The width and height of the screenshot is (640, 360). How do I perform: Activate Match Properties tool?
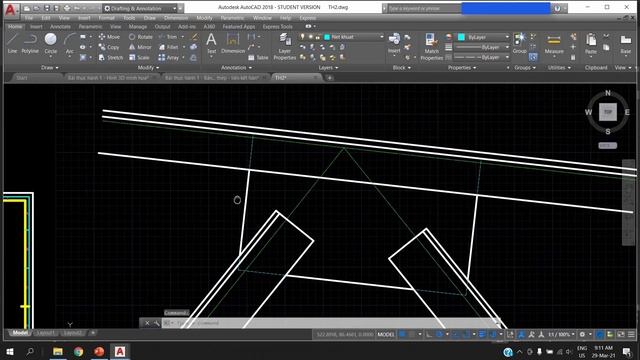coord(431,47)
